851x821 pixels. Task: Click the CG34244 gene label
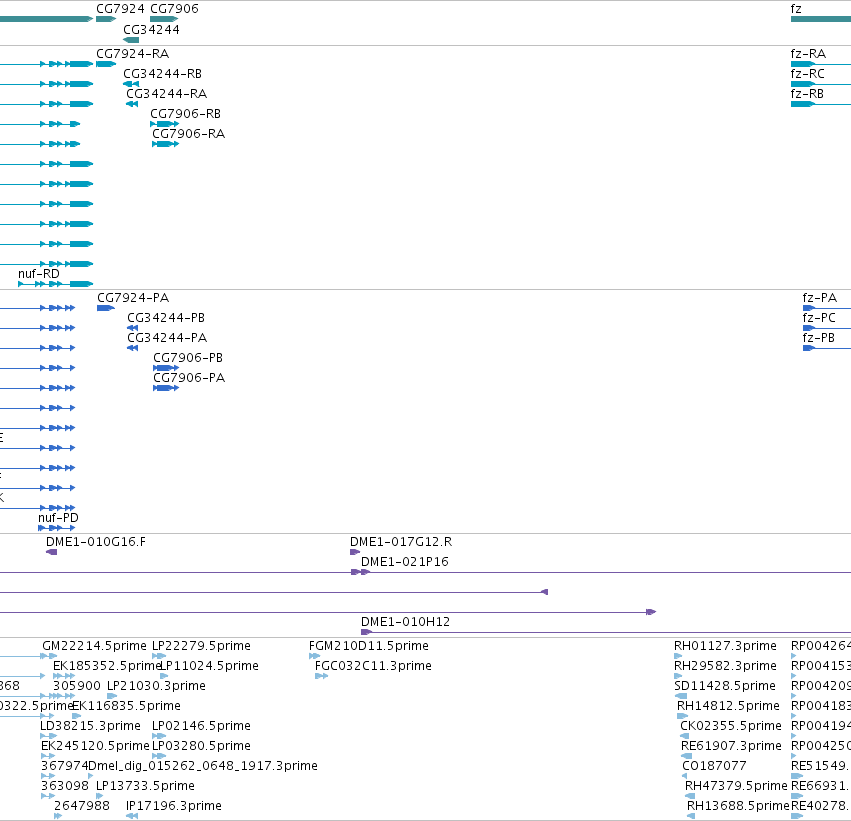(151, 30)
